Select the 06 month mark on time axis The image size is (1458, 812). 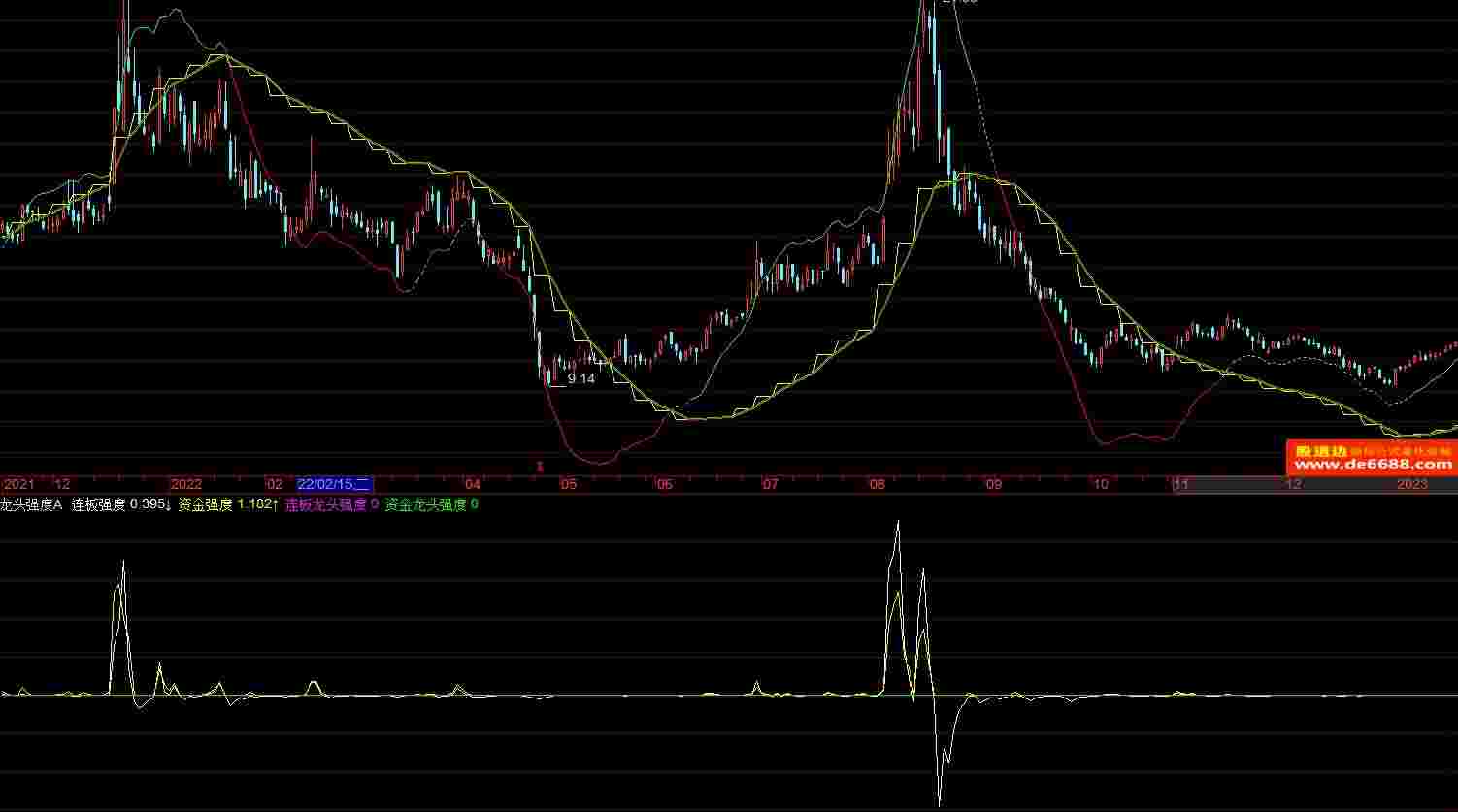(x=664, y=484)
